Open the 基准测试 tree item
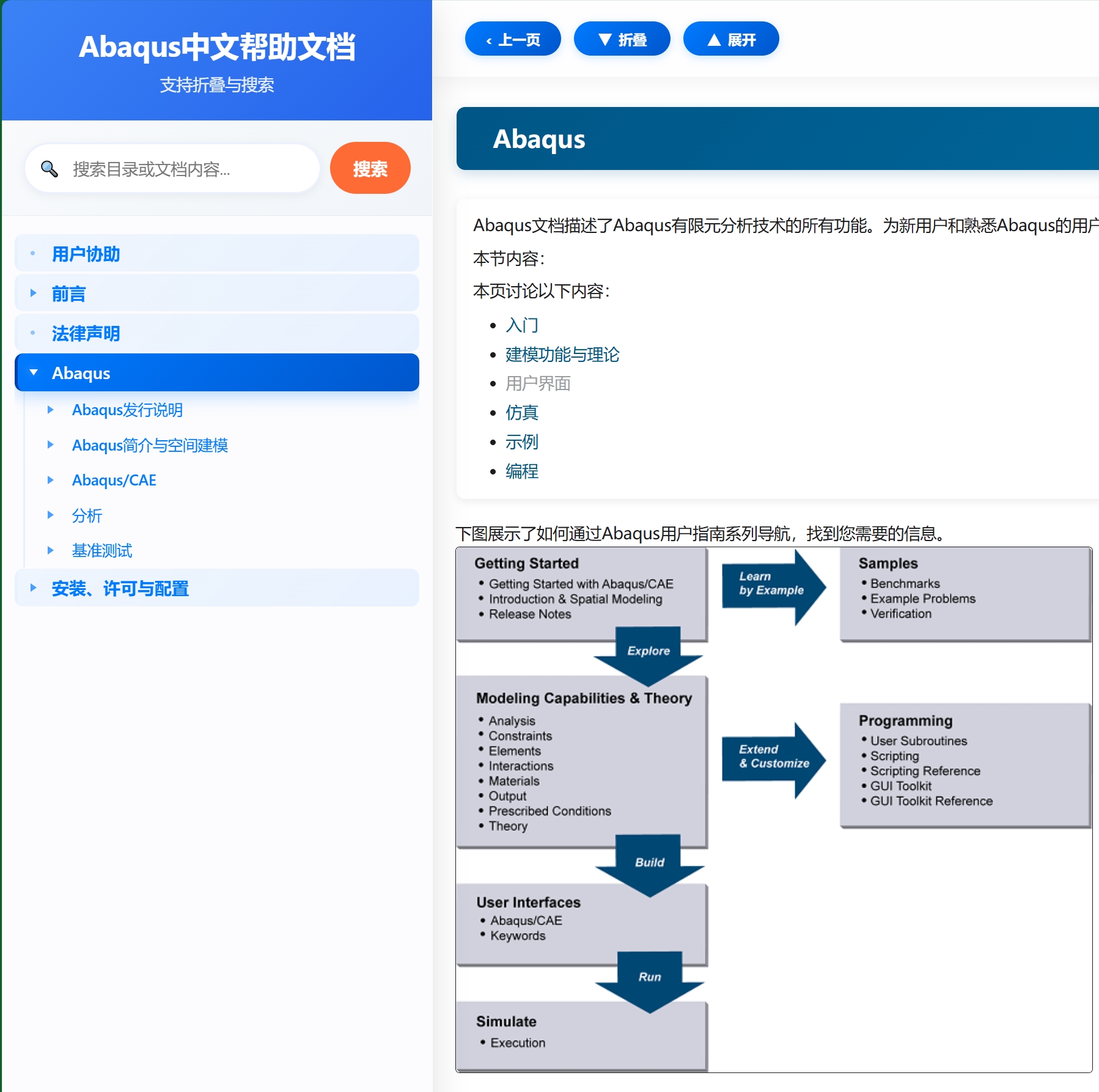The height and width of the screenshot is (1092, 1099). (102, 550)
